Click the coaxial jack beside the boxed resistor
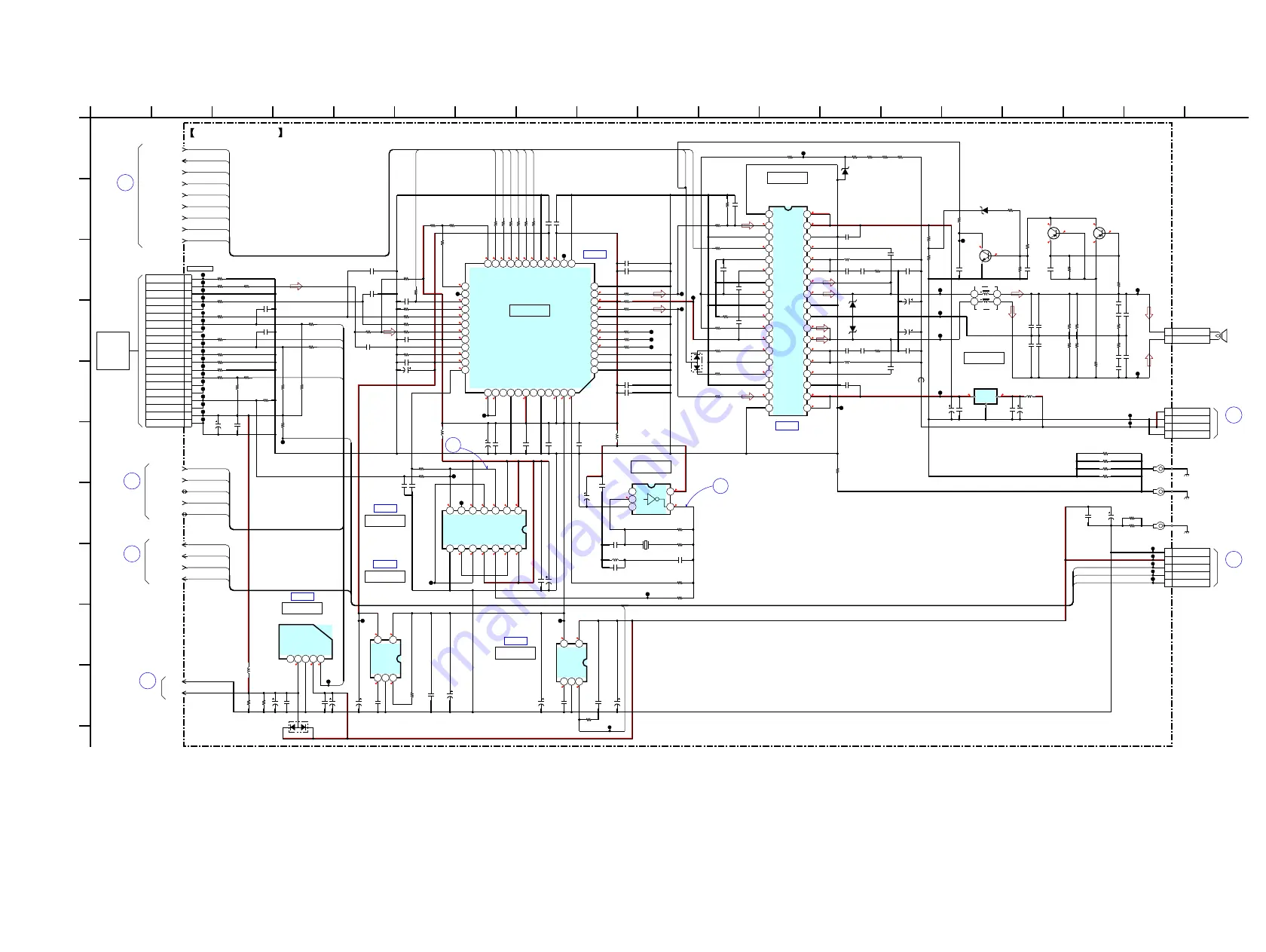Screen dimensions: 1266x952 pyautogui.click(x=1160, y=525)
